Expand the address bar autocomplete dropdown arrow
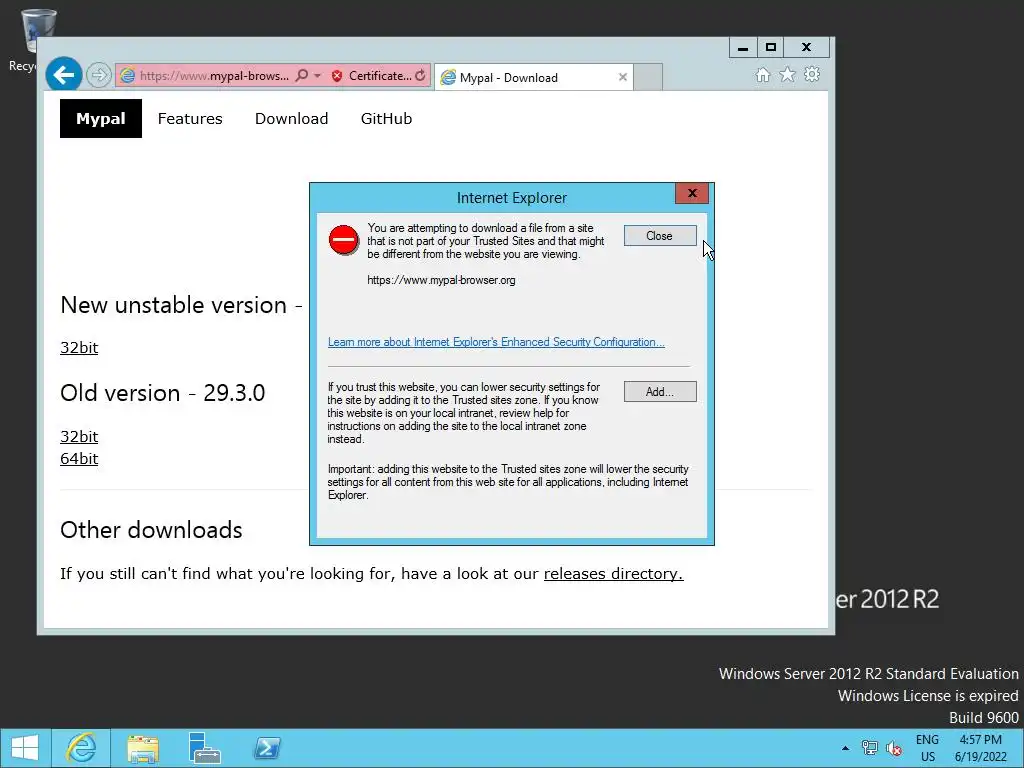The width and height of the screenshot is (1024, 768). click(x=317, y=76)
